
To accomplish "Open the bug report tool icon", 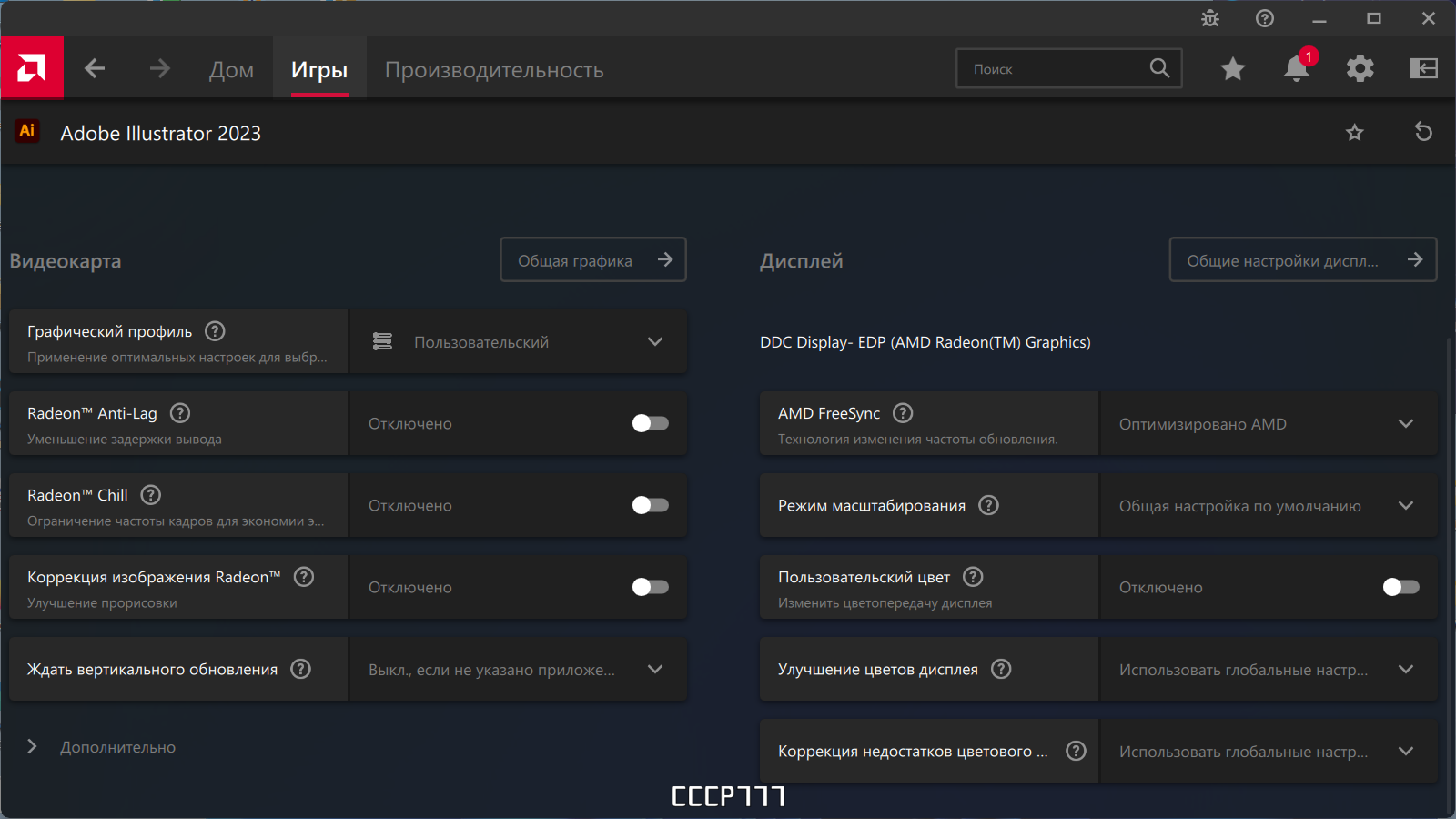I will click(1210, 18).
